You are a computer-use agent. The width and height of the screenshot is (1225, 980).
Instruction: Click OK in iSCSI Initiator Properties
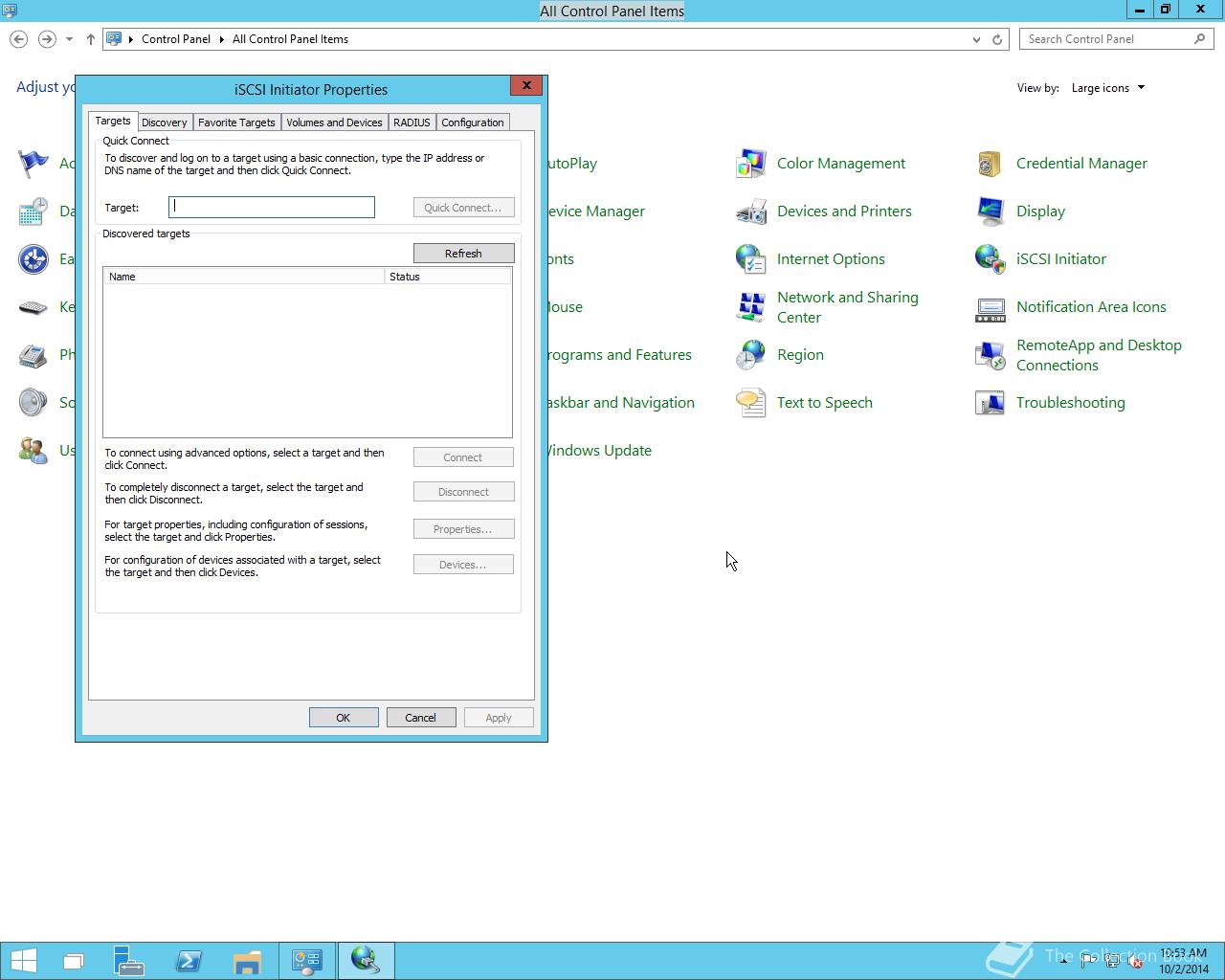pos(344,718)
